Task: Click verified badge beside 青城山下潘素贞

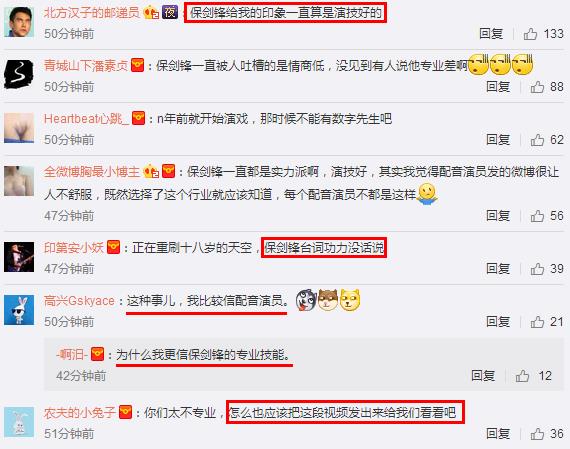Action: point(137,65)
